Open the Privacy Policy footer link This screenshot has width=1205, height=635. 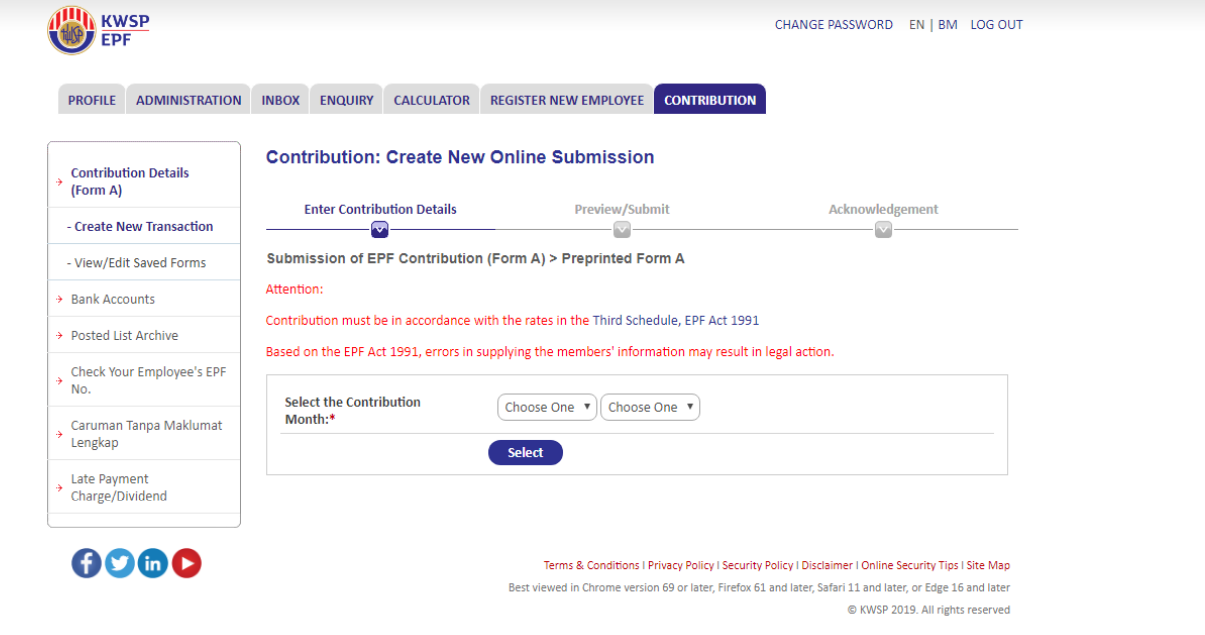[x=680, y=565]
